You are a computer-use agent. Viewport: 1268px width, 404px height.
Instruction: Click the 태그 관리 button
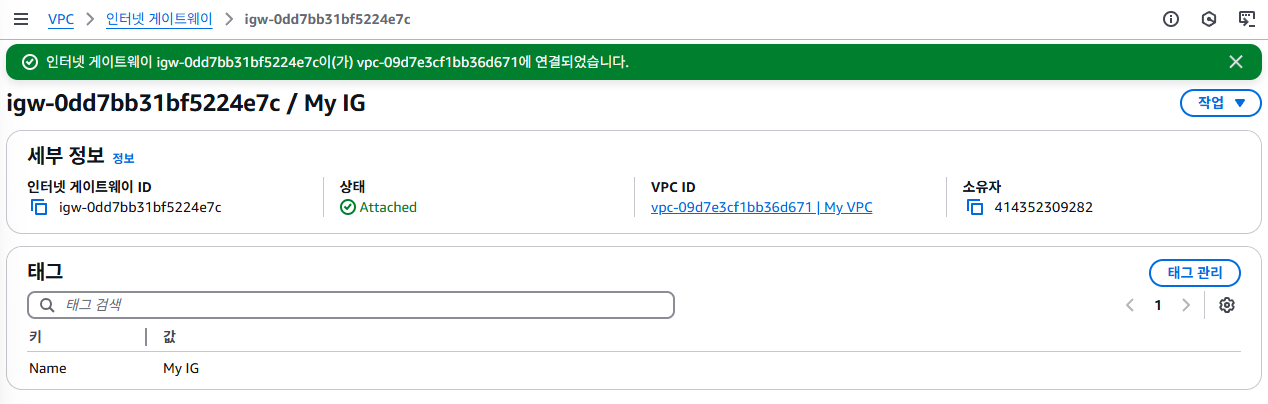pyautogui.click(x=1195, y=272)
